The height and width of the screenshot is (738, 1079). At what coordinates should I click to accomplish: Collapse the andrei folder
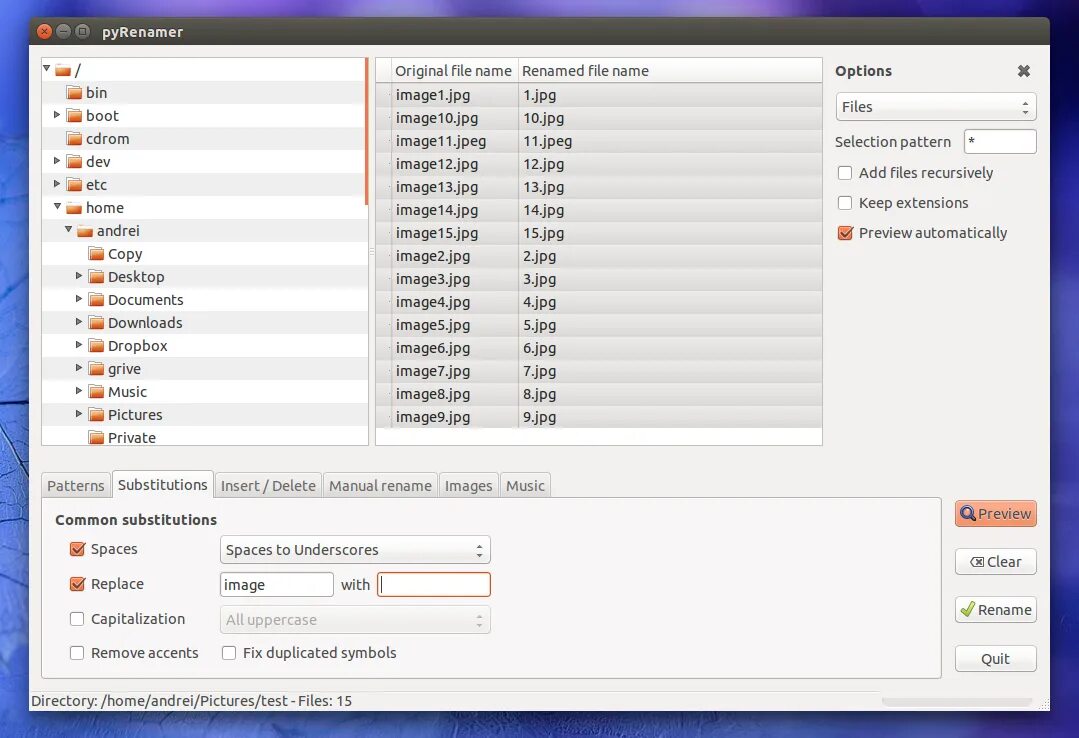(69, 229)
